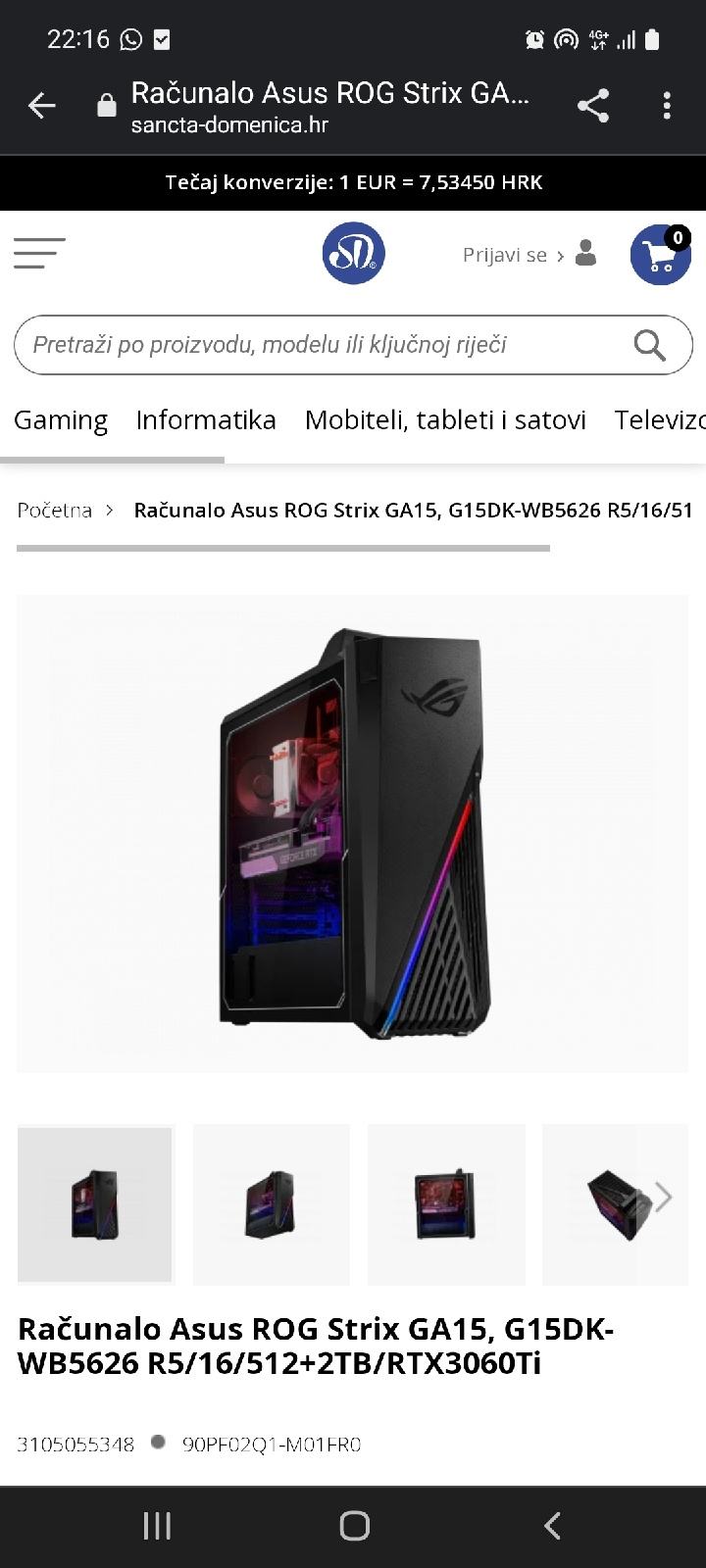706x1568 pixels.
Task: Open the Informatika category tab
Action: coord(206,419)
